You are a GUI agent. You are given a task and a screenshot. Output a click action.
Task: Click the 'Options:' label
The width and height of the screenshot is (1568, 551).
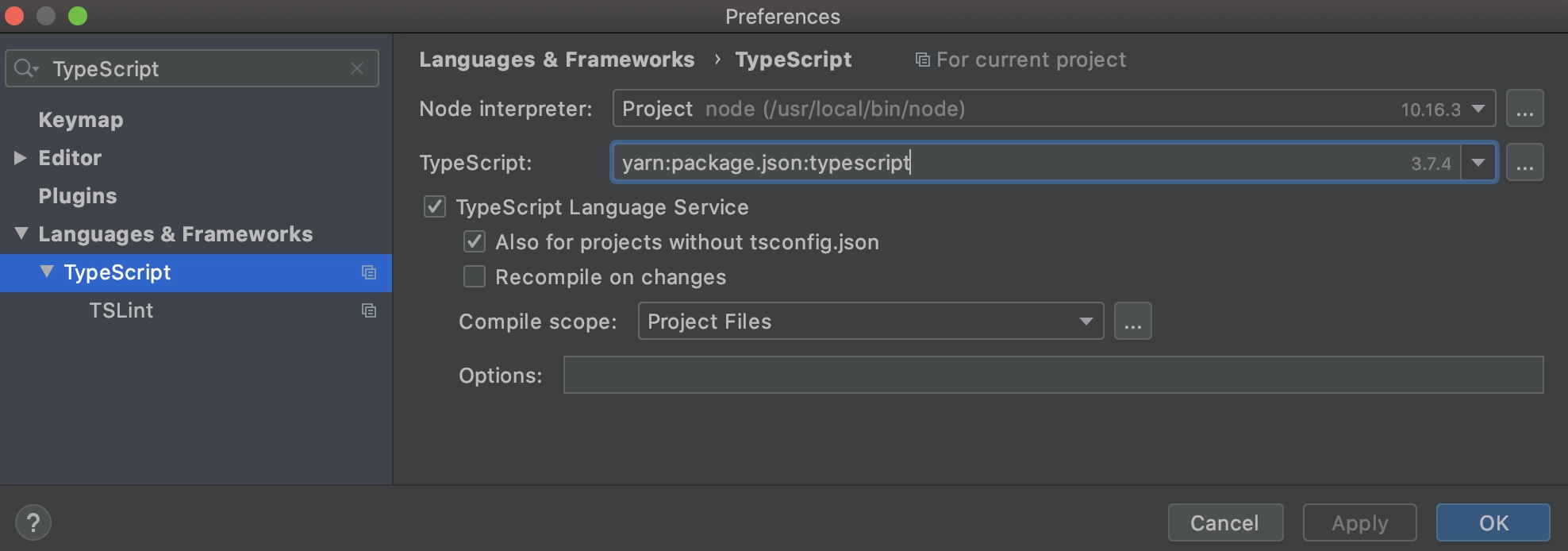click(501, 376)
